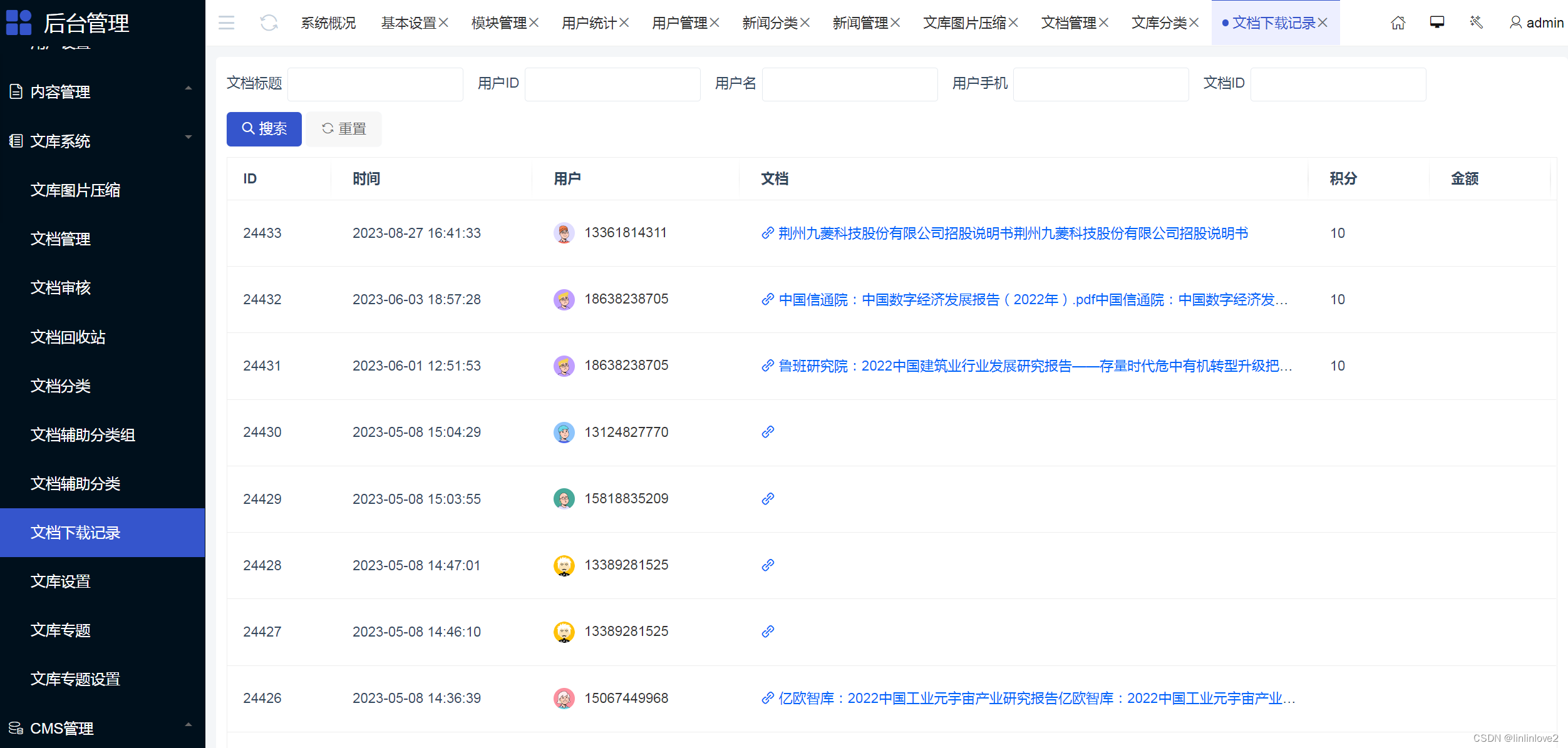Click the 重置 reset button
Screen dimensions: 1568x748
344,129
